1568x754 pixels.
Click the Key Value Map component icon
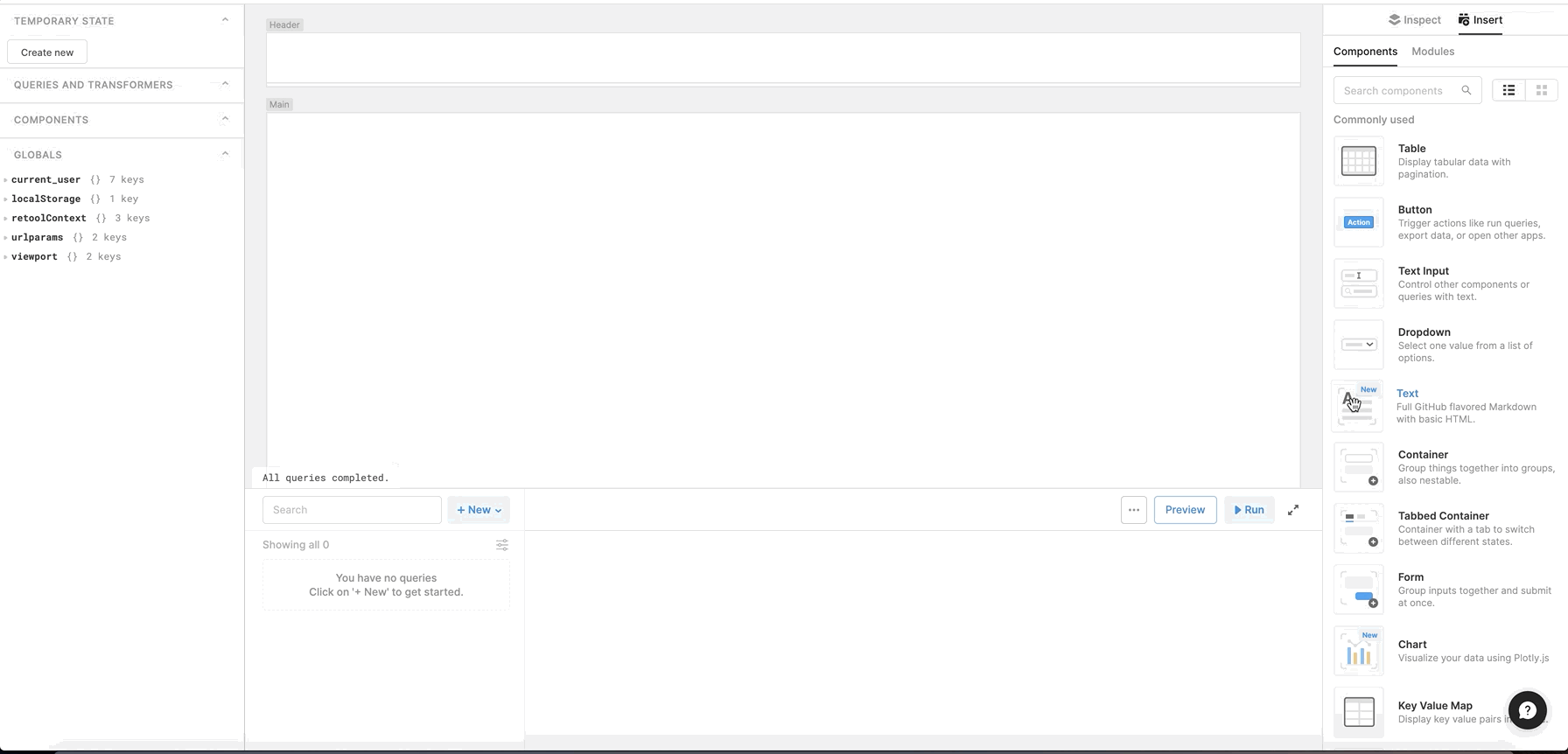(x=1359, y=712)
